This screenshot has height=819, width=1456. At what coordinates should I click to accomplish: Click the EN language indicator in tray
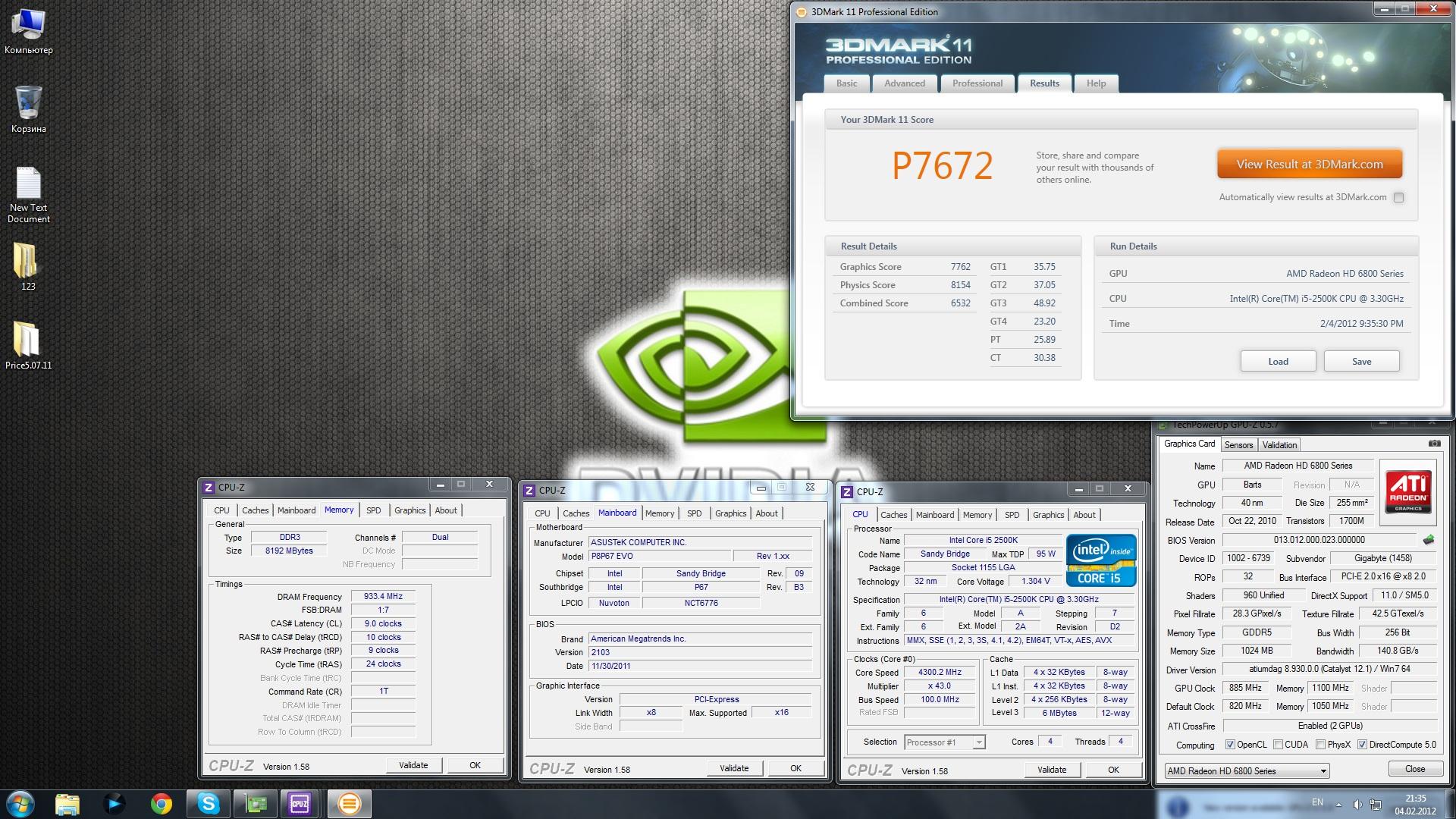click(x=1317, y=802)
